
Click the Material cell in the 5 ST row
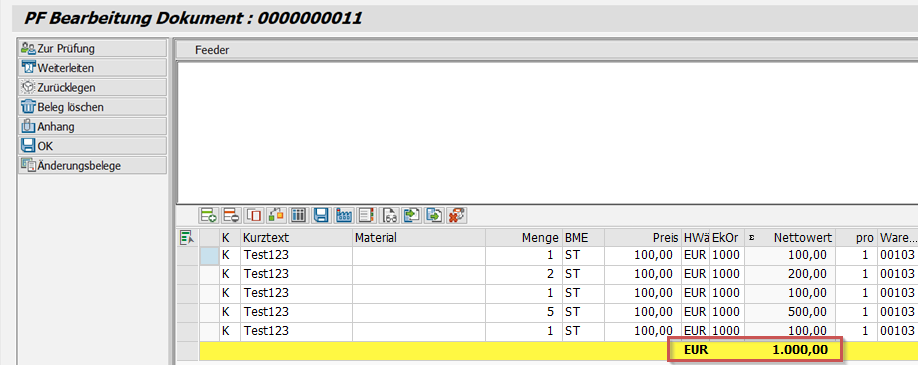coord(419,312)
